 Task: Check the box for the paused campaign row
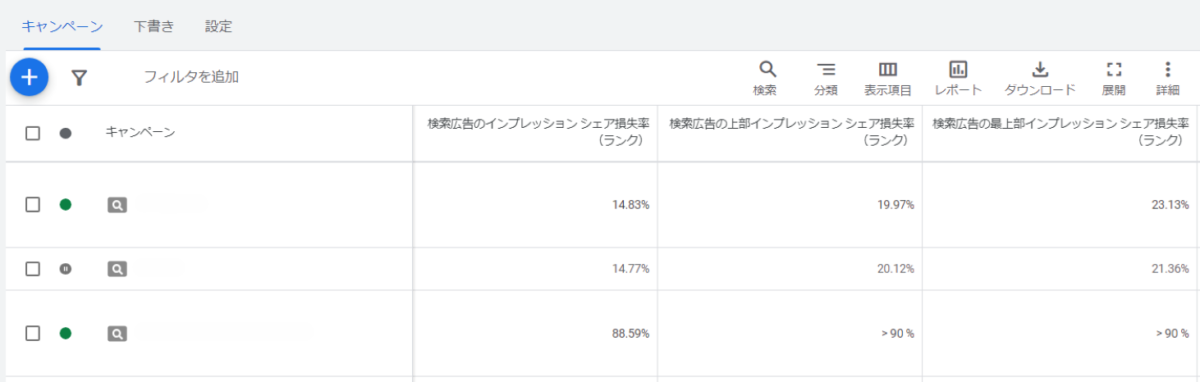coord(33,269)
